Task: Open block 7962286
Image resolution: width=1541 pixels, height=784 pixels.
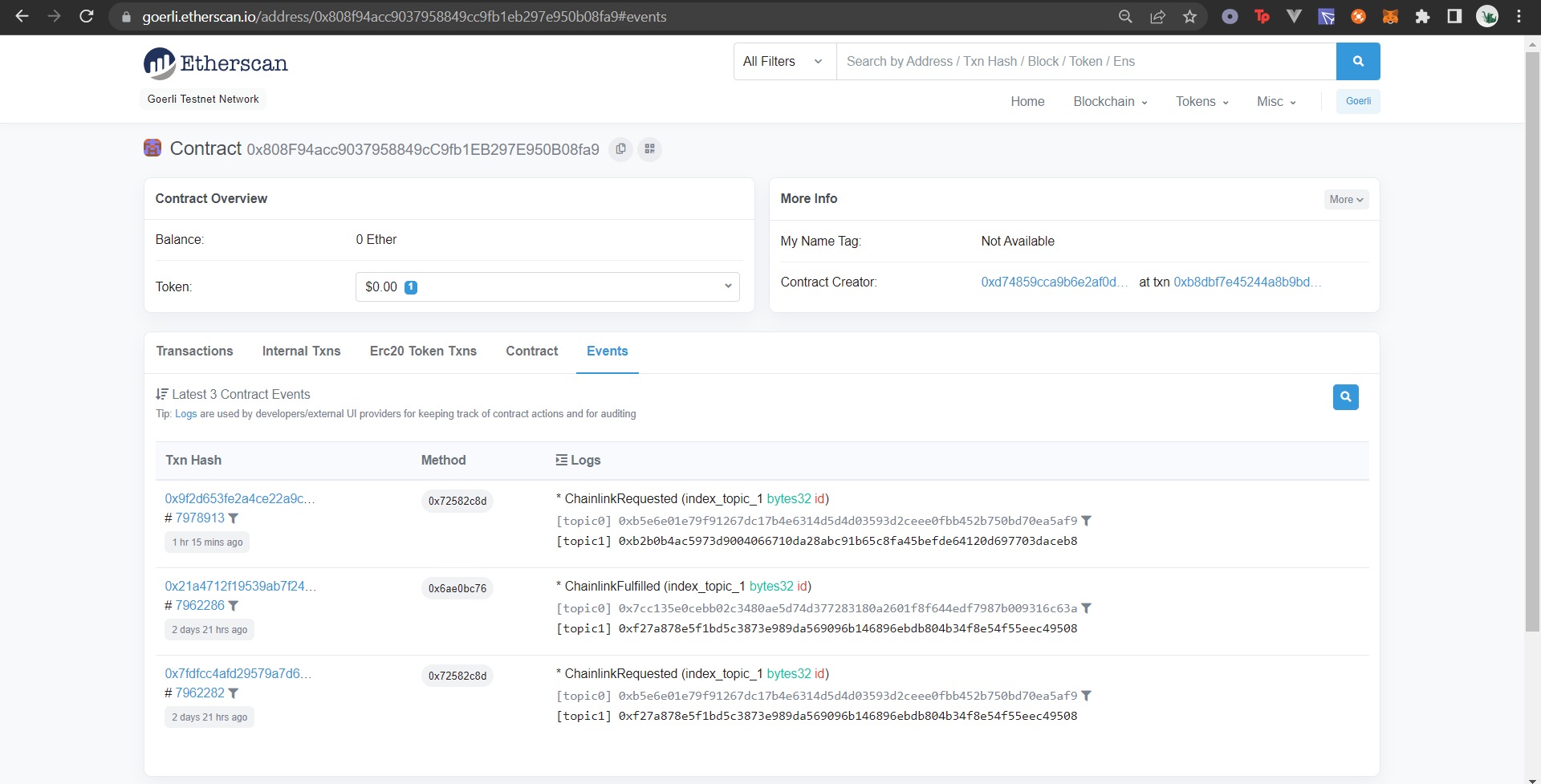Action: click(200, 606)
